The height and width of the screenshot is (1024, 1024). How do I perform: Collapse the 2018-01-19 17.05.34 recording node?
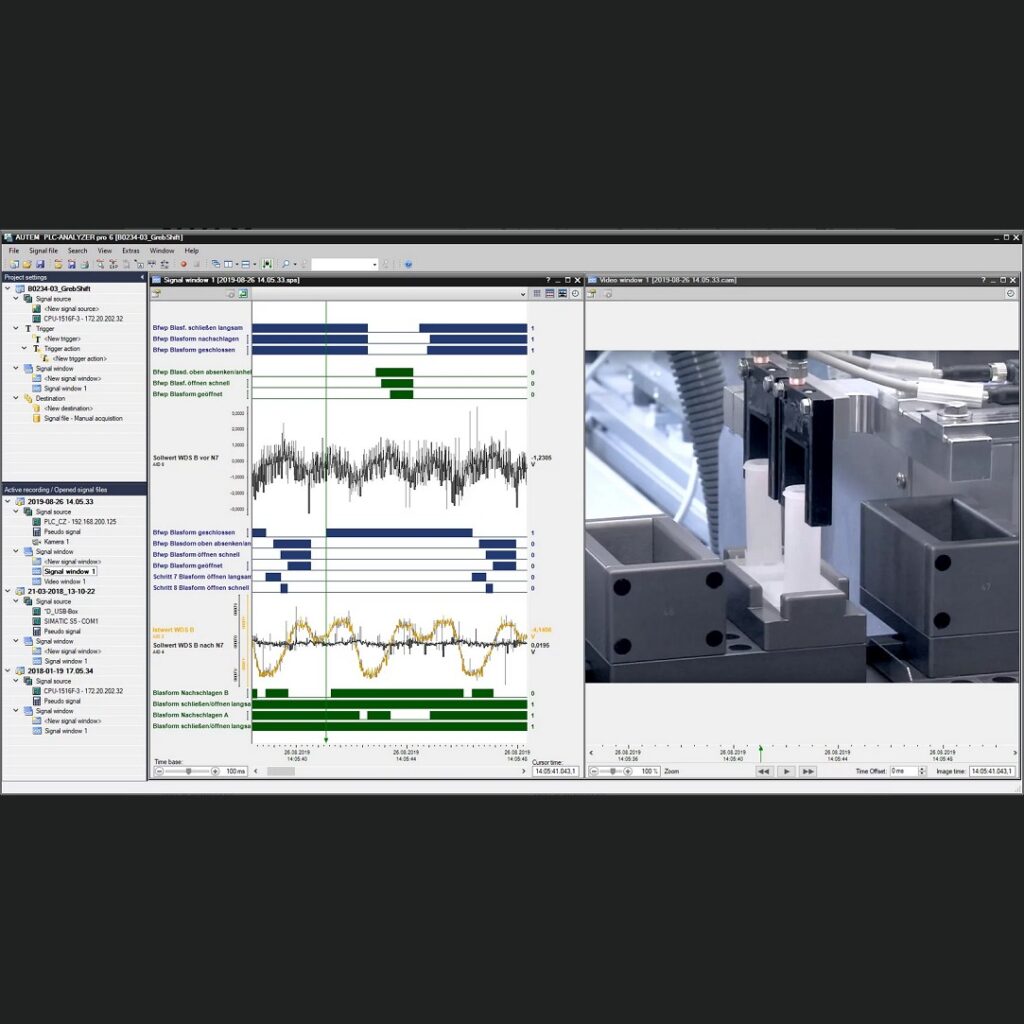pyautogui.click(x=8, y=671)
